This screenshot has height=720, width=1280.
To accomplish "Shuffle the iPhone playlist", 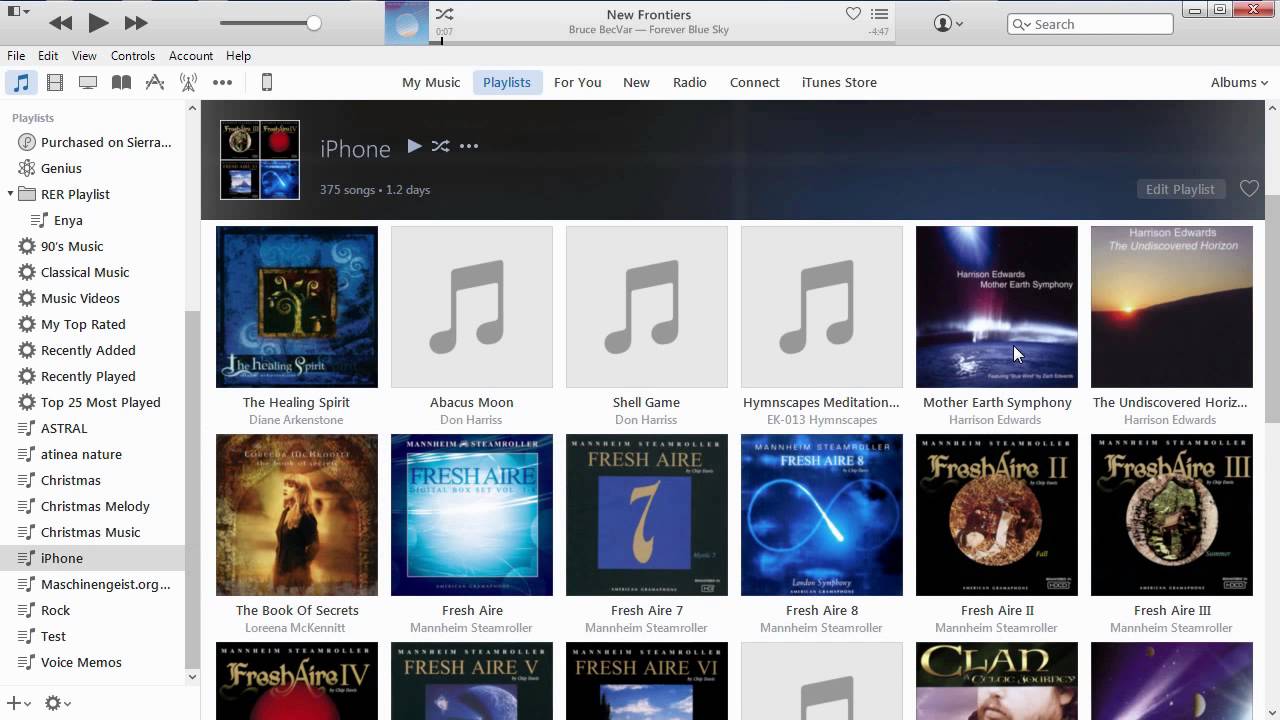I will (x=440, y=146).
